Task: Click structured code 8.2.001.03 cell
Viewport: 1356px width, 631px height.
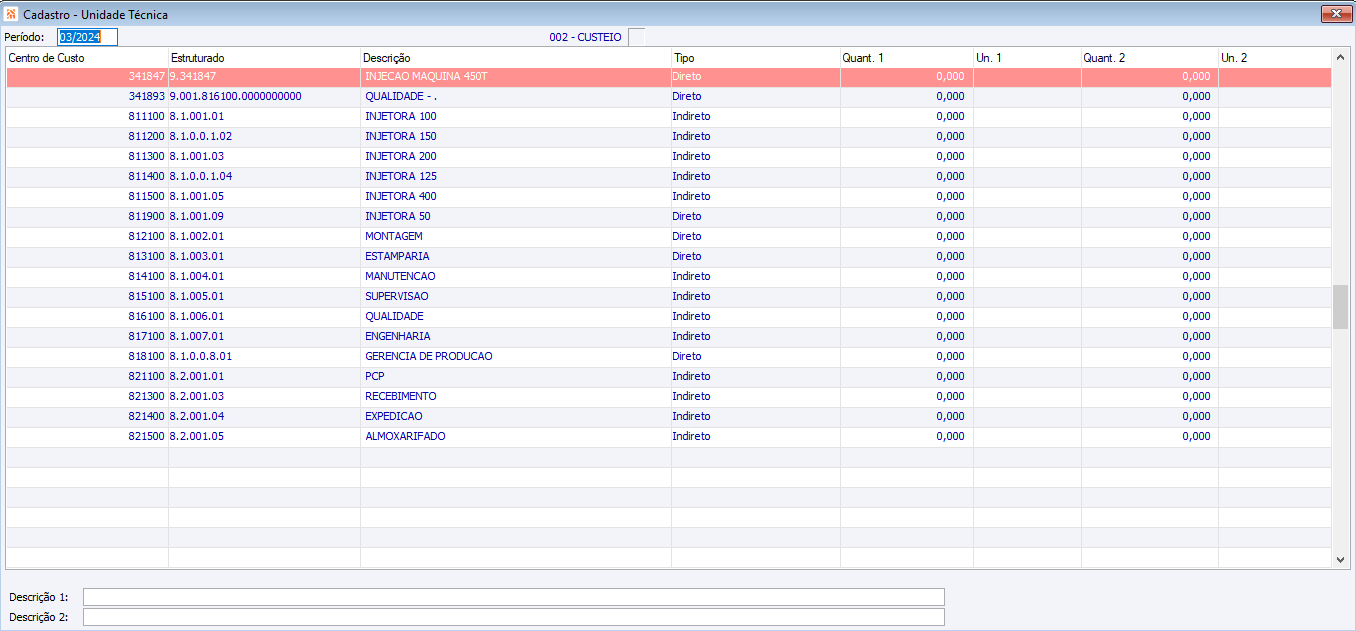Action: coord(264,397)
